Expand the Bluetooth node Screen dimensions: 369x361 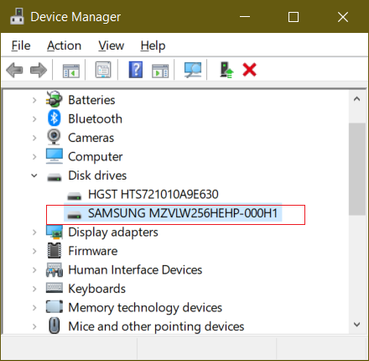point(34,119)
